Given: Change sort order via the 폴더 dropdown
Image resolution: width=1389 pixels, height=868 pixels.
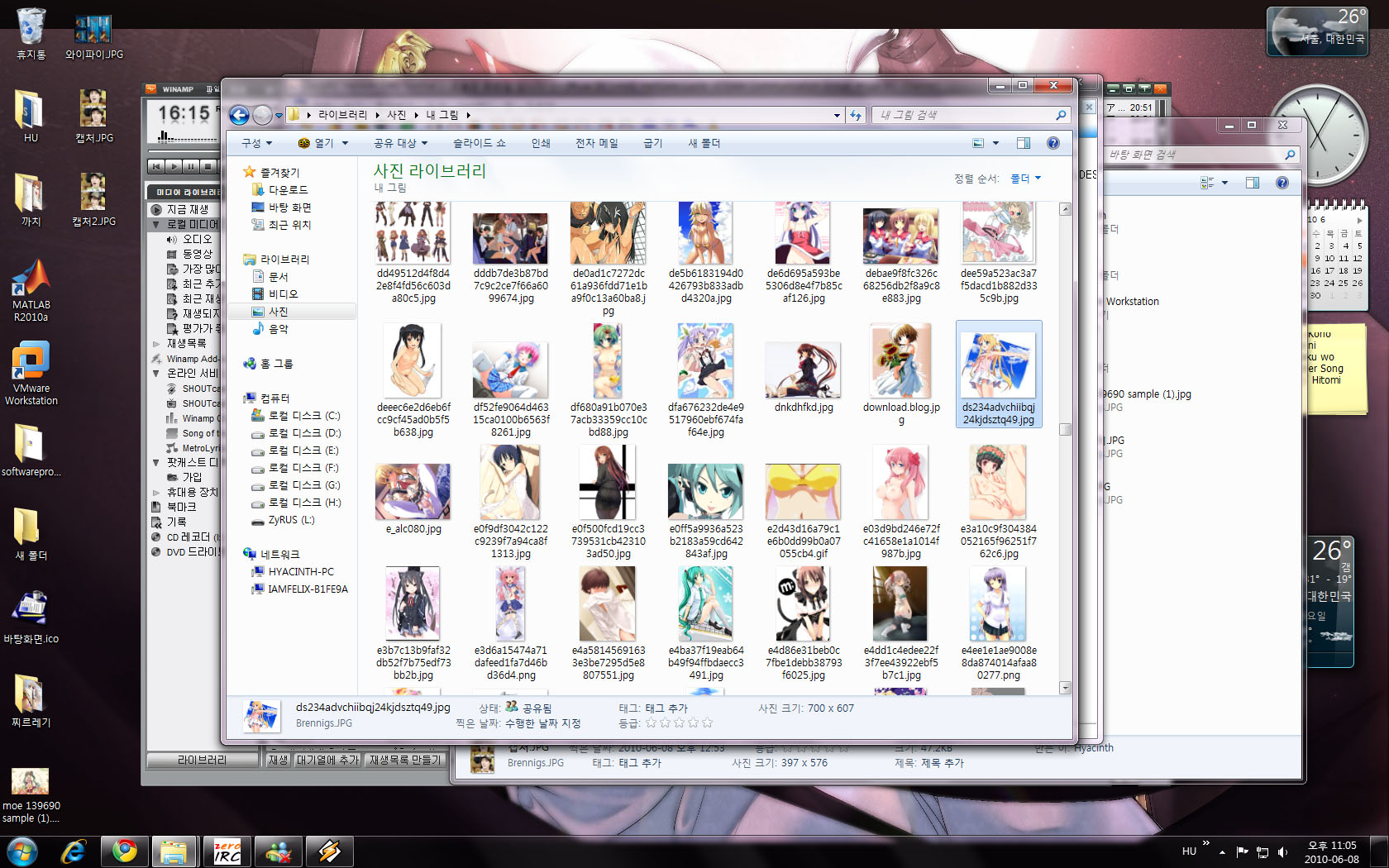Looking at the screenshot, I should coord(1026,179).
